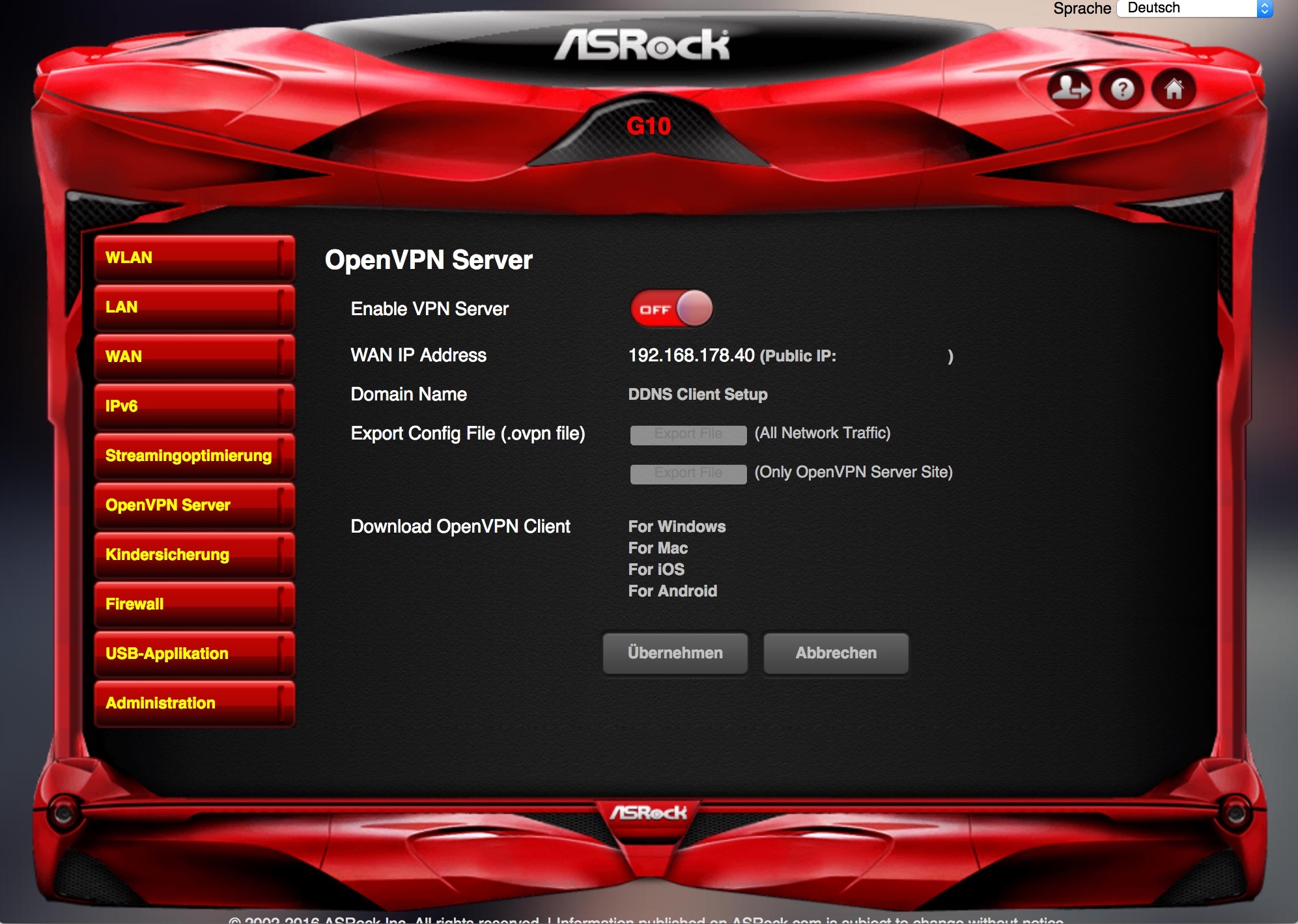Download OpenVPN client For iOS
Image resolution: width=1298 pixels, height=924 pixels.
(x=656, y=570)
